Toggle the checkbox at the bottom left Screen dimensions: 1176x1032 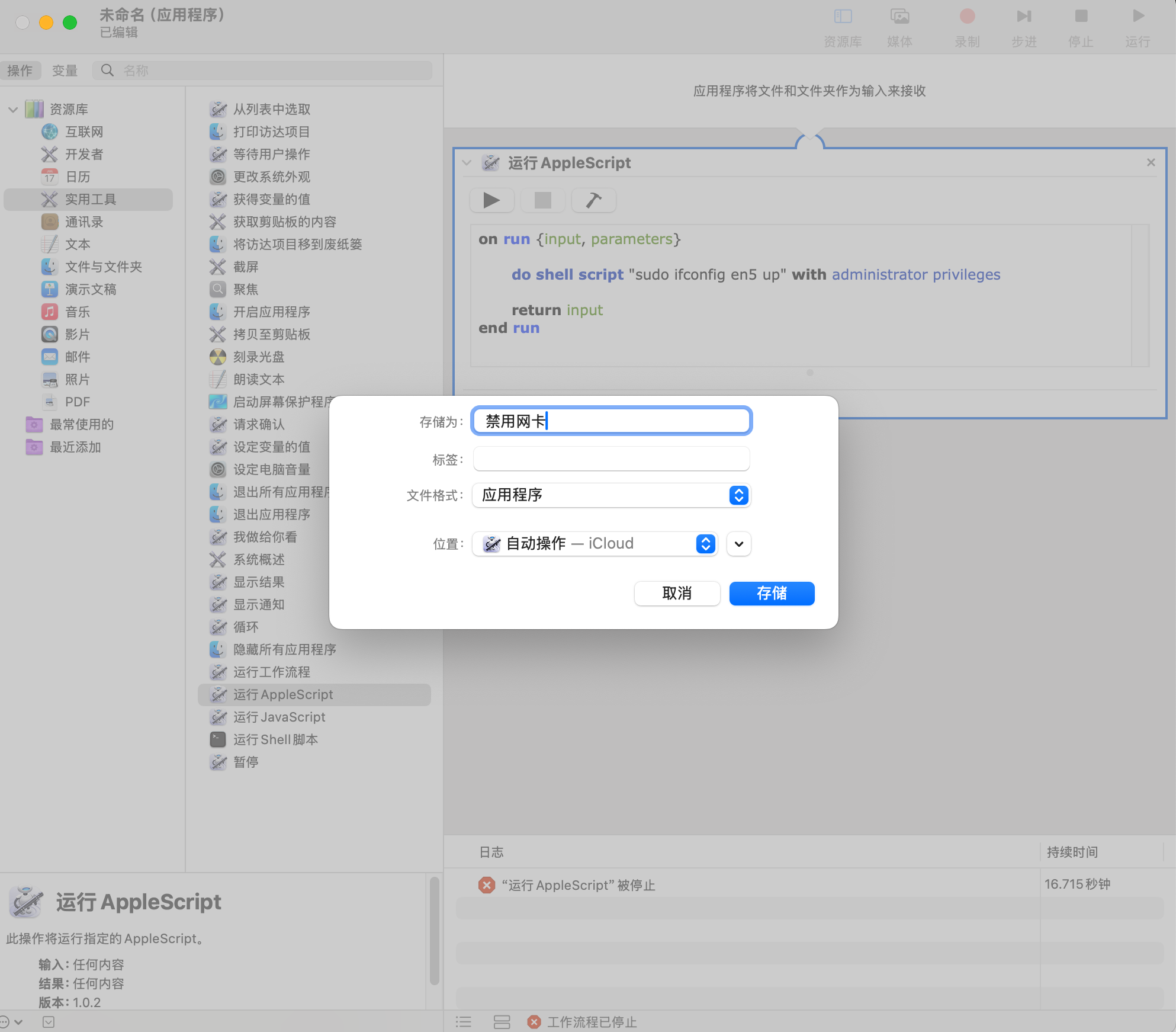(48, 1022)
